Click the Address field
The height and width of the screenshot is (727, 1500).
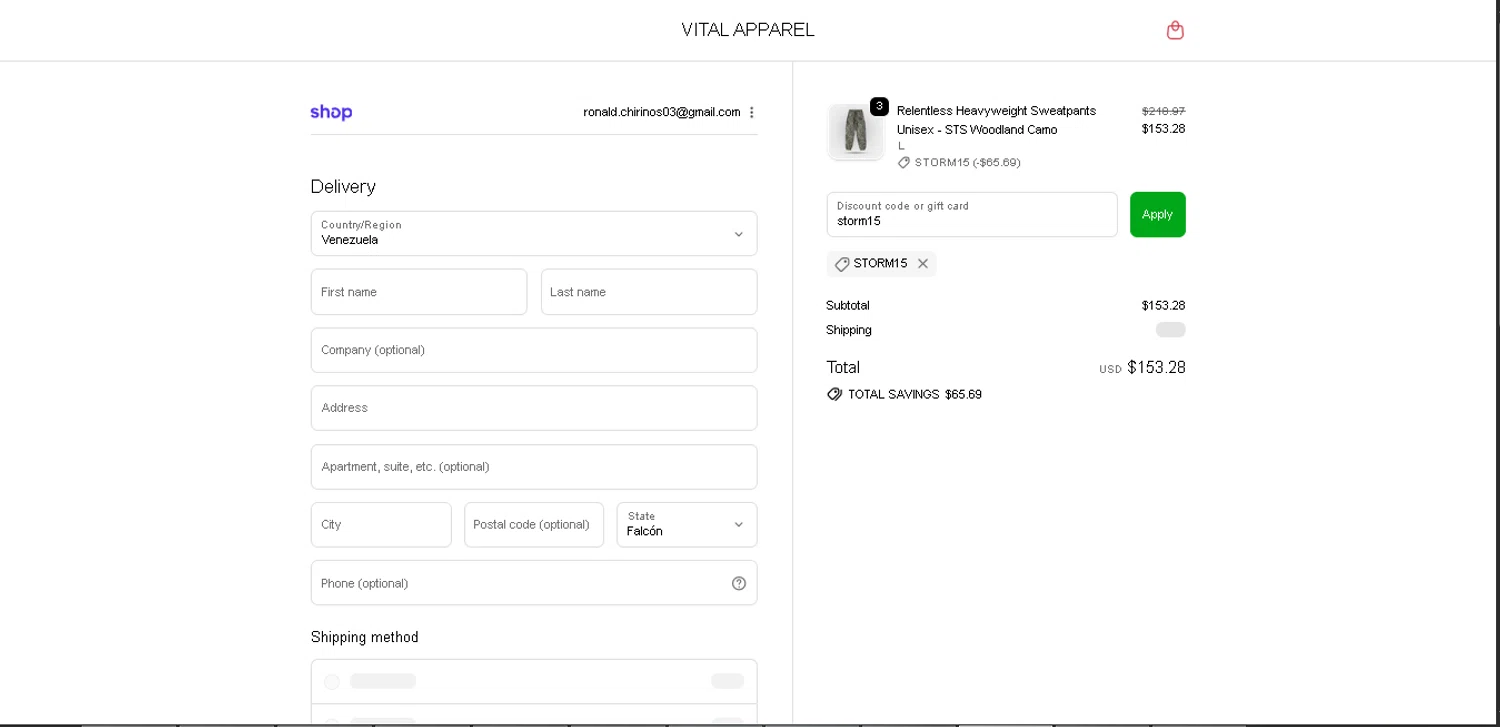[534, 408]
